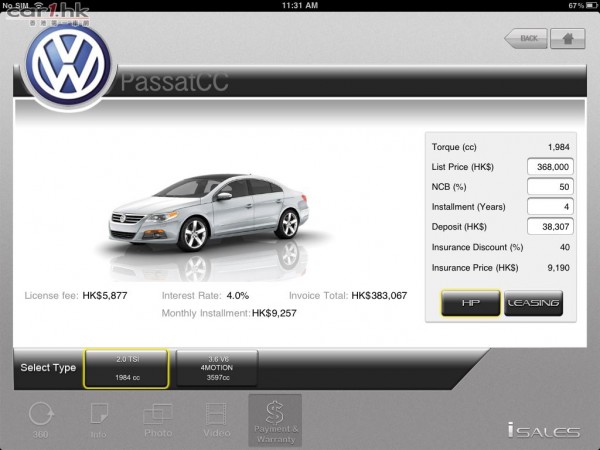Image resolution: width=600 pixels, height=450 pixels.
Task: Tap the PassatCC title heading
Action: tap(174, 82)
